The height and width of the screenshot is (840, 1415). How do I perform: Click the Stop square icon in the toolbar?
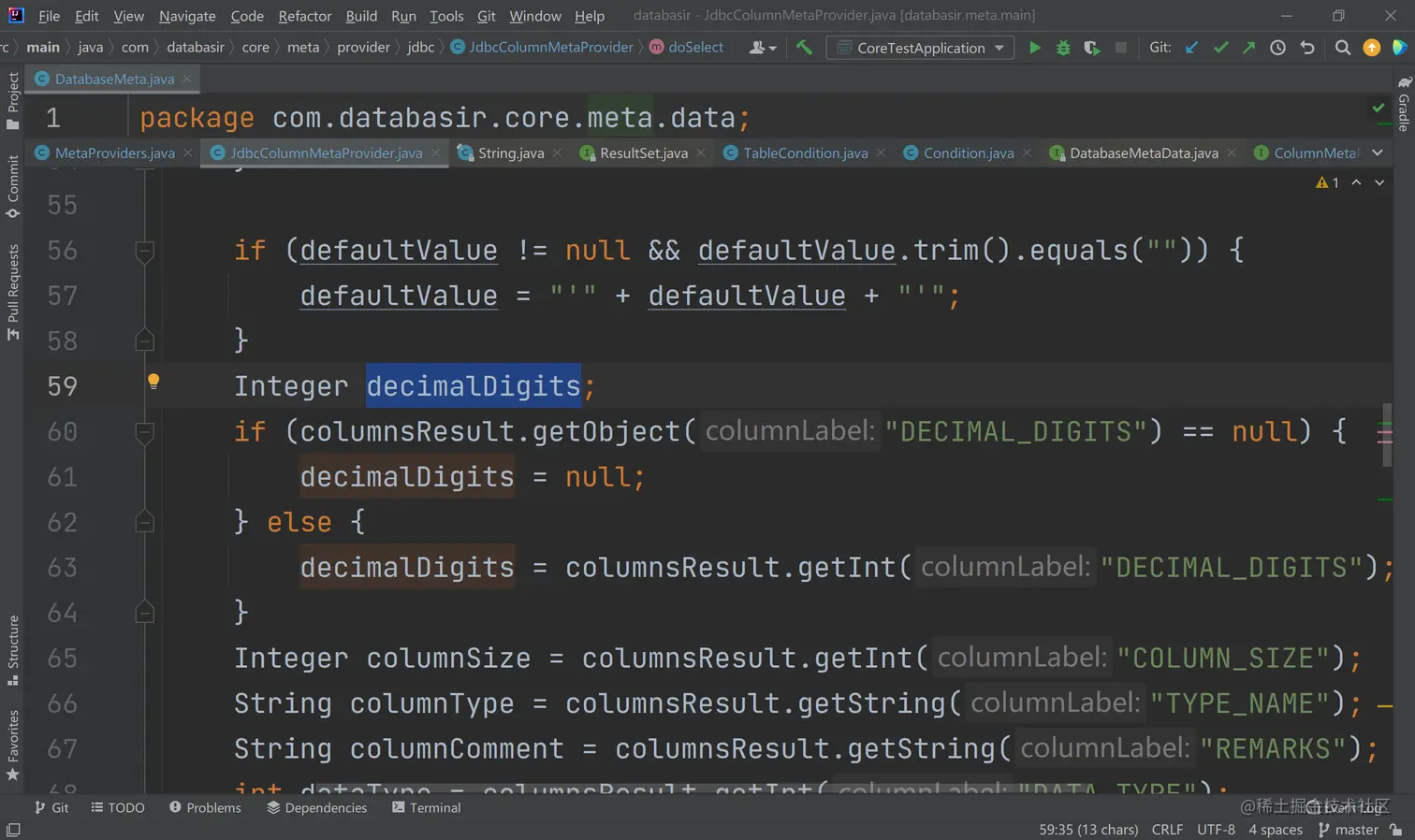tap(1120, 47)
